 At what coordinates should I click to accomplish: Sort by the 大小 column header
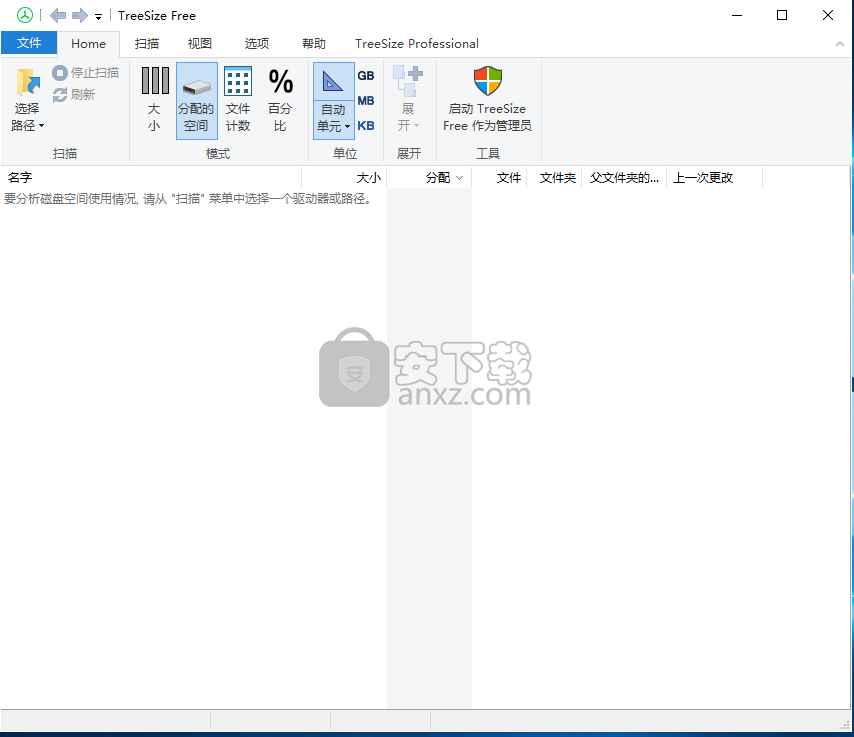pos(344,178)
